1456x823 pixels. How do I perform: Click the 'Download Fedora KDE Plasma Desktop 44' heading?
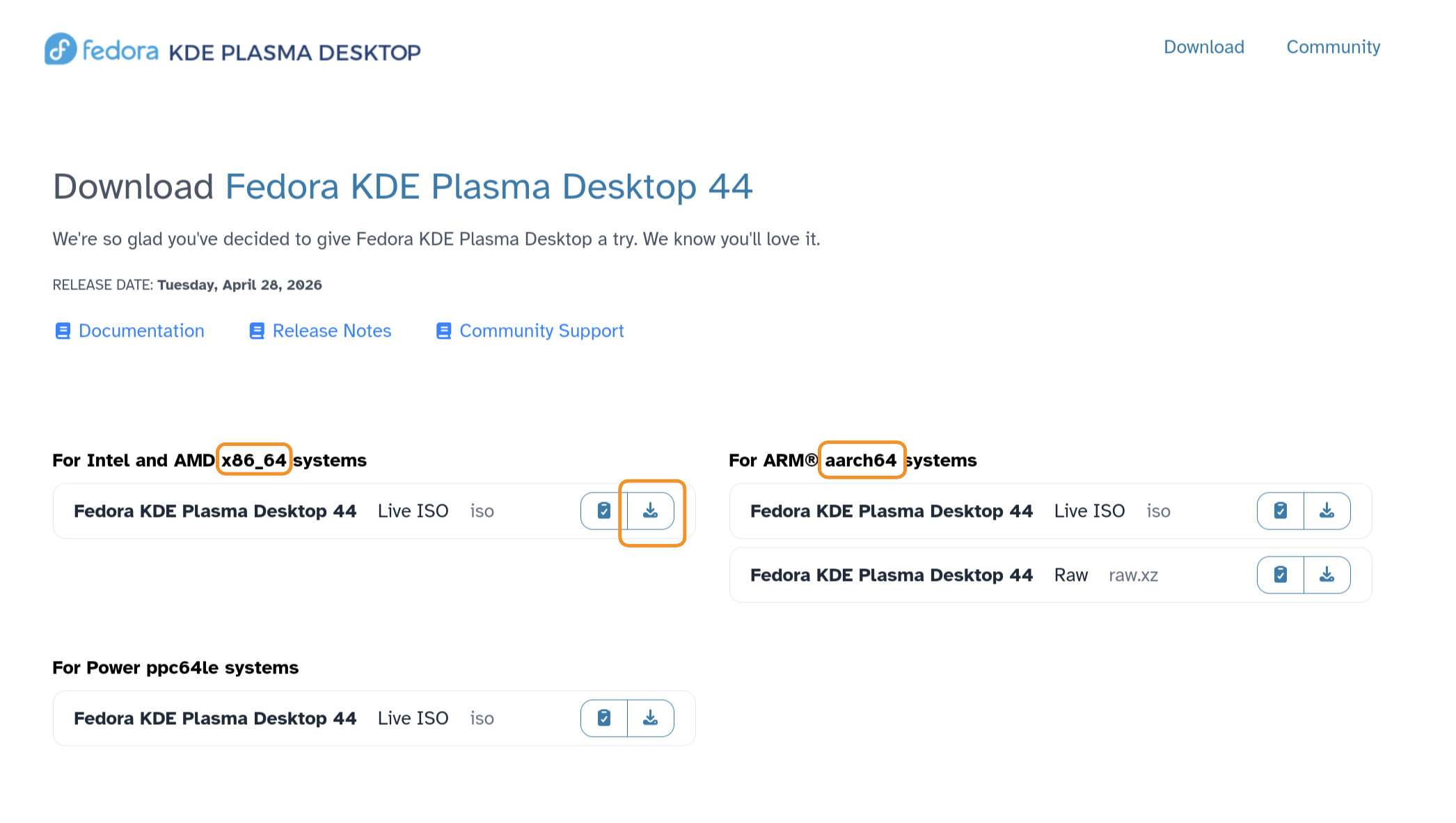(x=403, y=186)
